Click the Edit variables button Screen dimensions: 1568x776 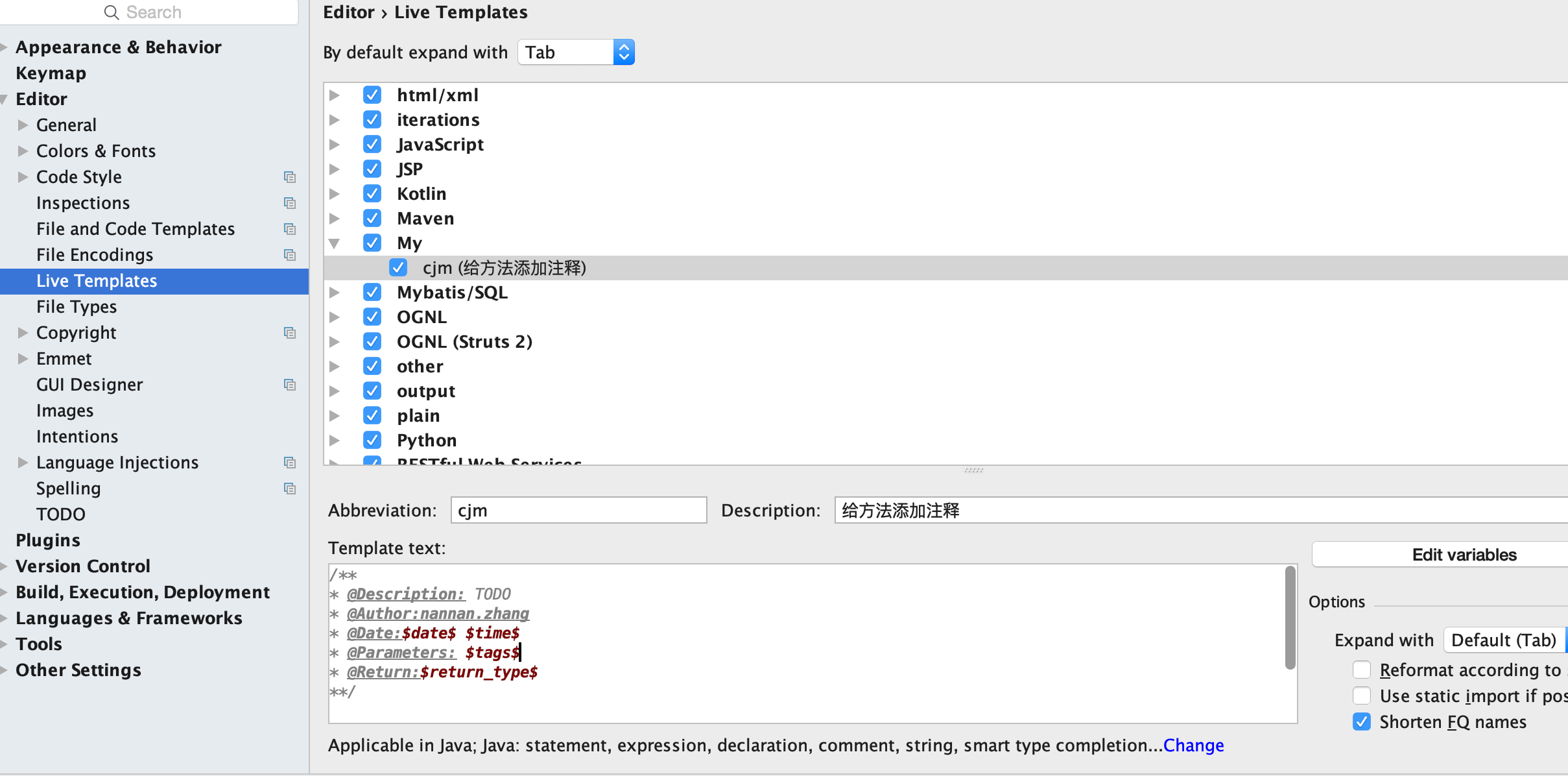(x=1464, y=555)
